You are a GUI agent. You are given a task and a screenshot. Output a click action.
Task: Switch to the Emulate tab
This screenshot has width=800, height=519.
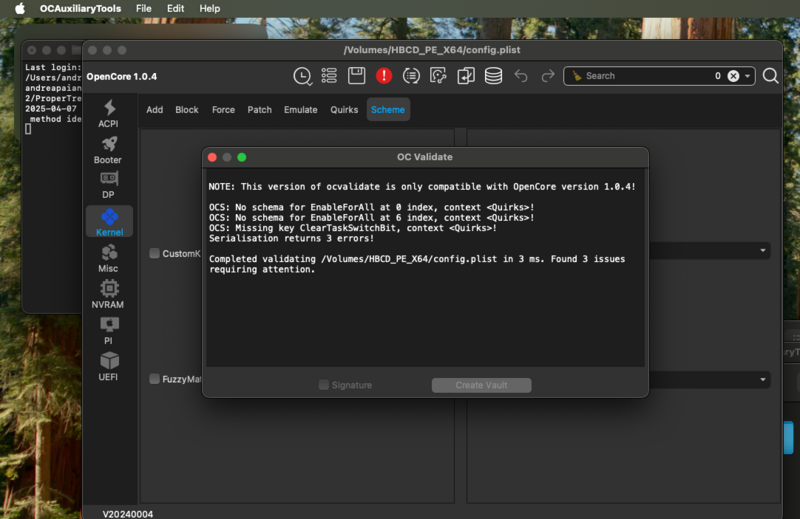(301, 110)
